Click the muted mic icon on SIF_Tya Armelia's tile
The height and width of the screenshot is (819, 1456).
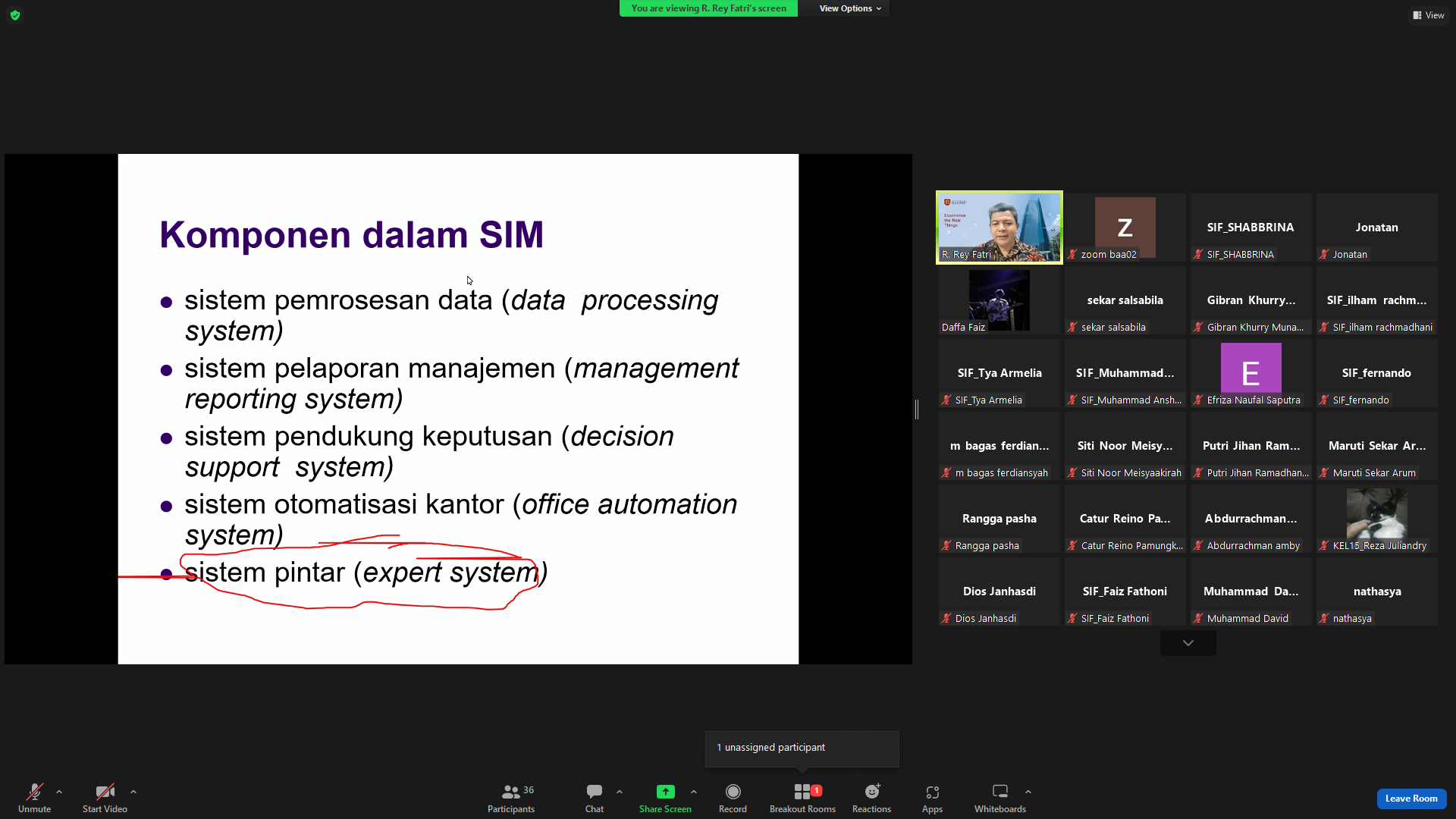[946, 400]
